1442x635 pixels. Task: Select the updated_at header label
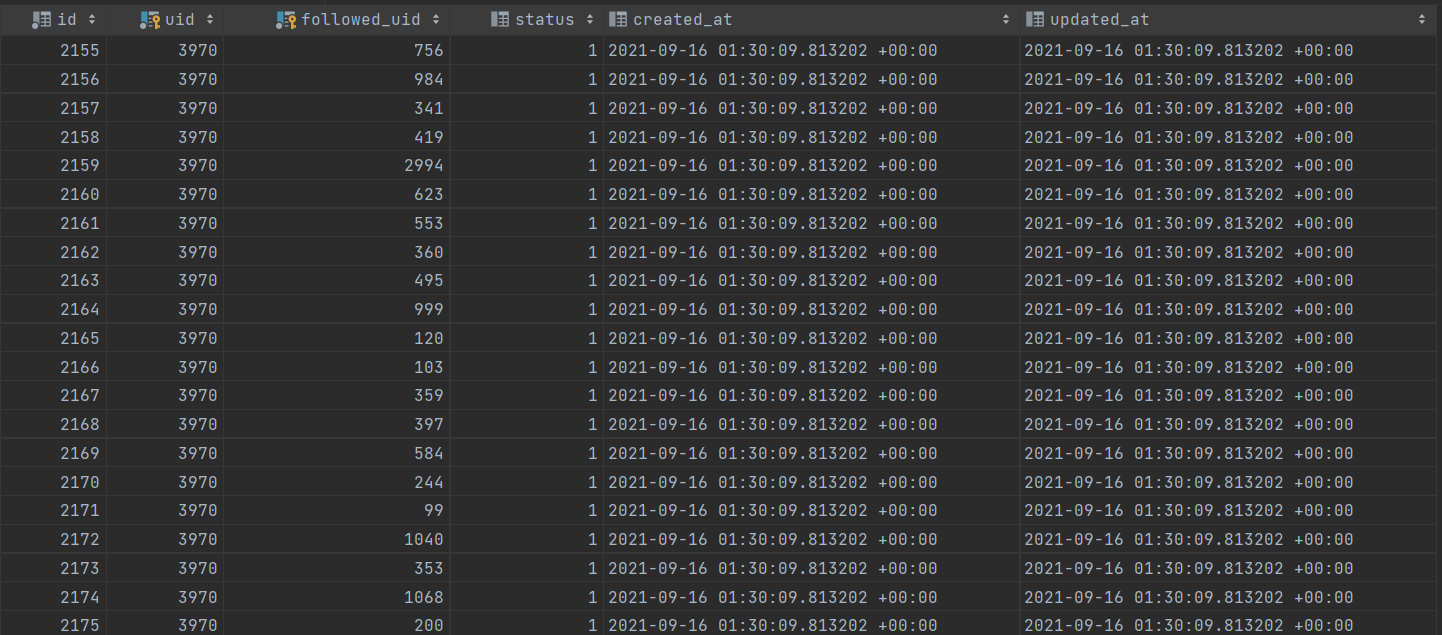1100,20
